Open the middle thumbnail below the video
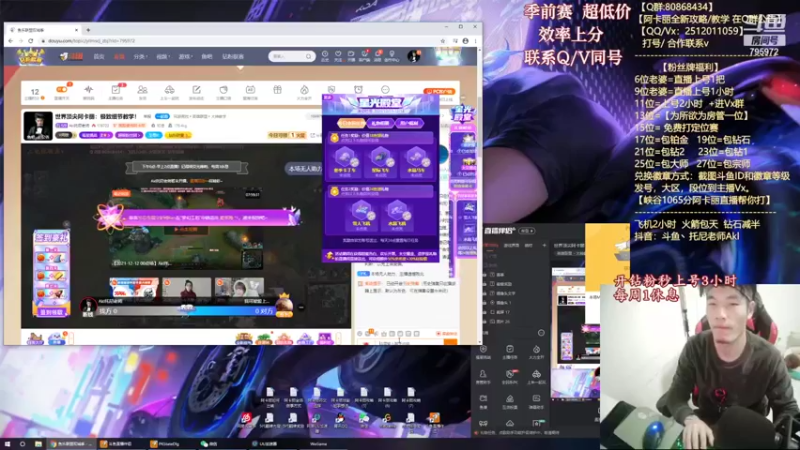The height and width of the screenshot is (450, 800). [x=187, y=287]
